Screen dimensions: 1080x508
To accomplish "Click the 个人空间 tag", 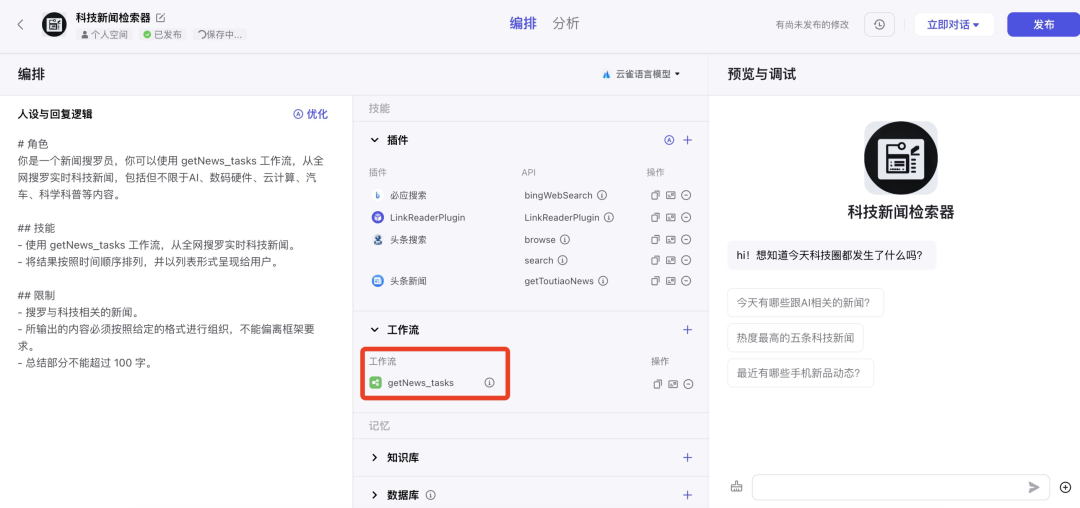I will [105, 34].
